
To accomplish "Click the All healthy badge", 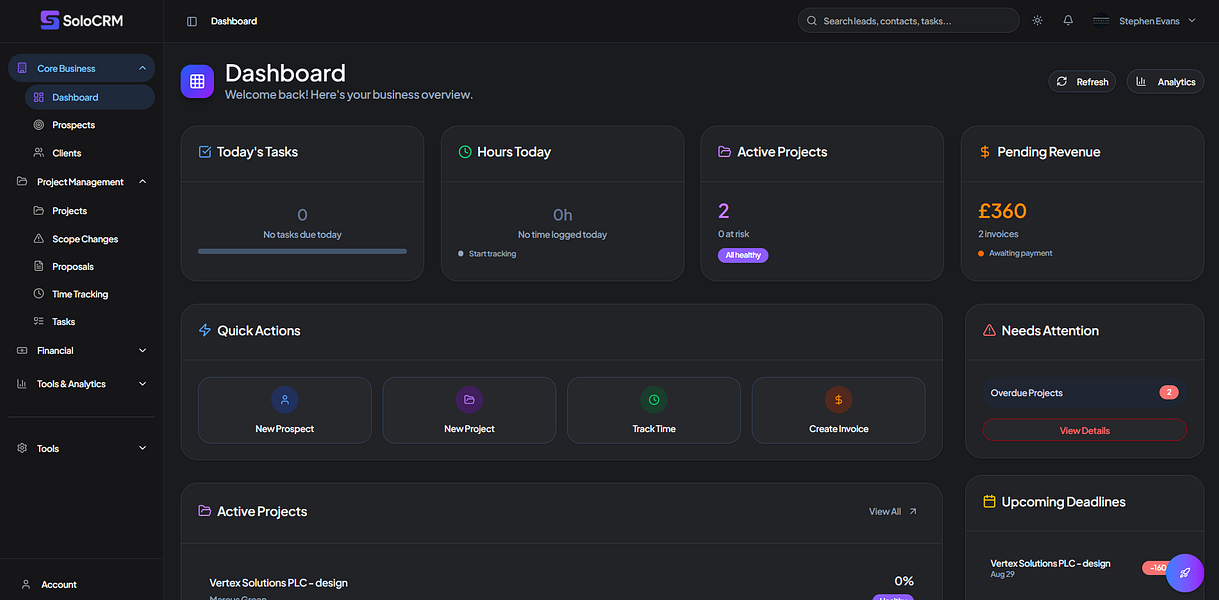I will tap(743, 255).
